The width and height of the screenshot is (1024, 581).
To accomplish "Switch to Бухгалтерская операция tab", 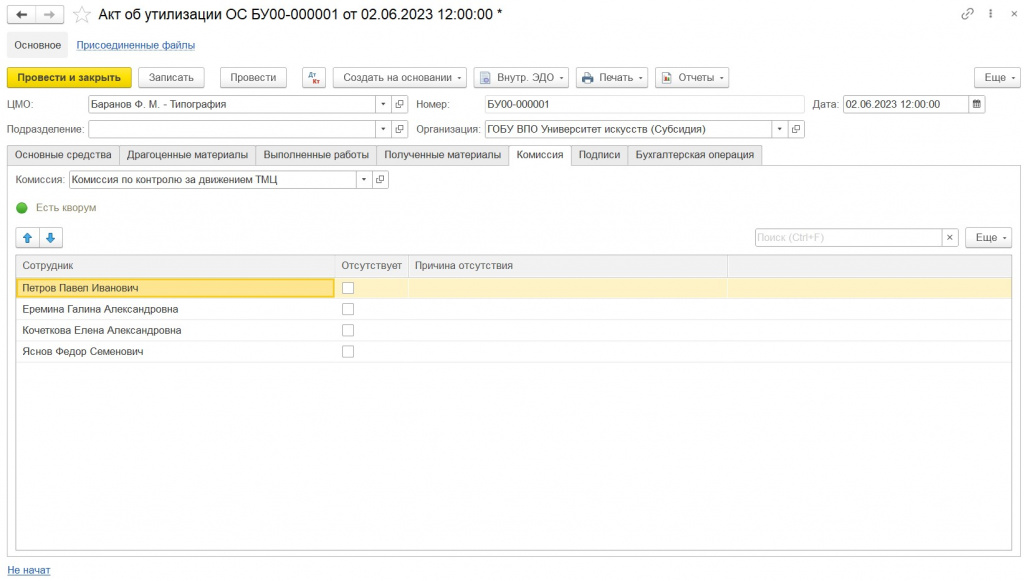I will coord(695,155).
